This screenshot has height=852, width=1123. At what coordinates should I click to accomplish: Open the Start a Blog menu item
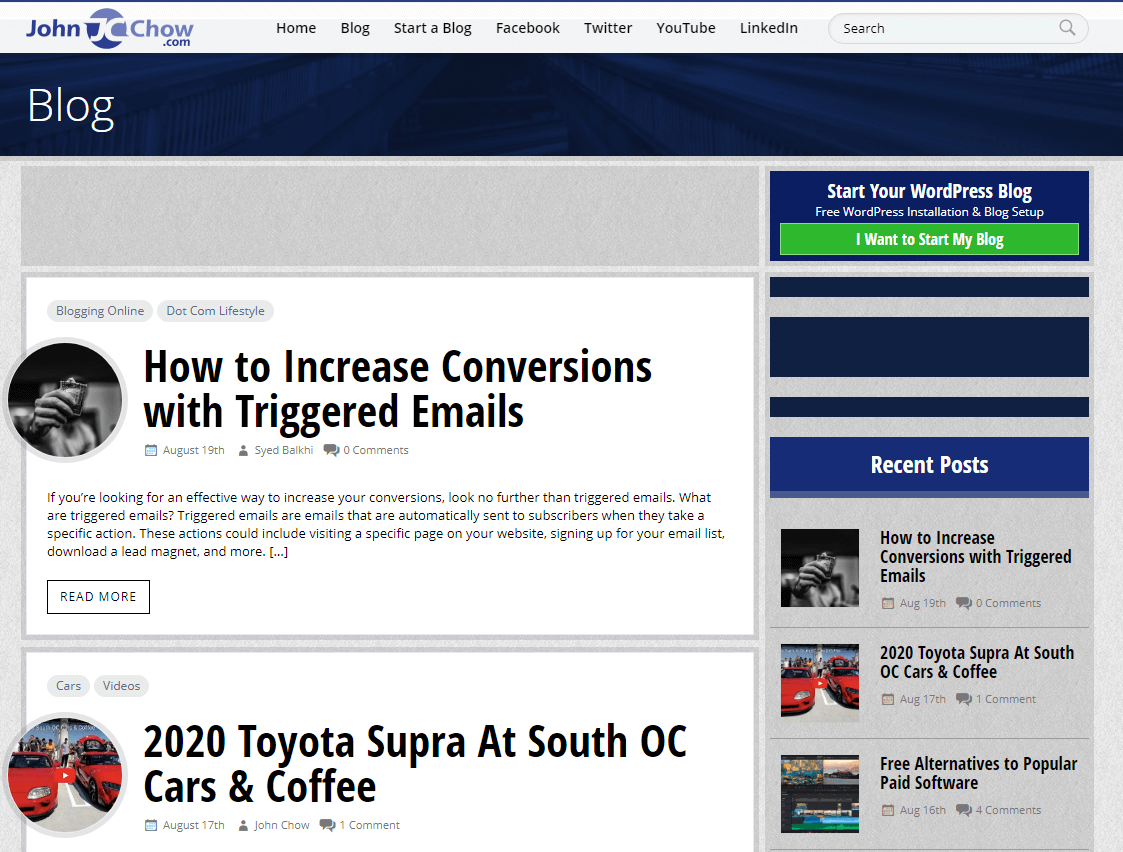[432, 28]
